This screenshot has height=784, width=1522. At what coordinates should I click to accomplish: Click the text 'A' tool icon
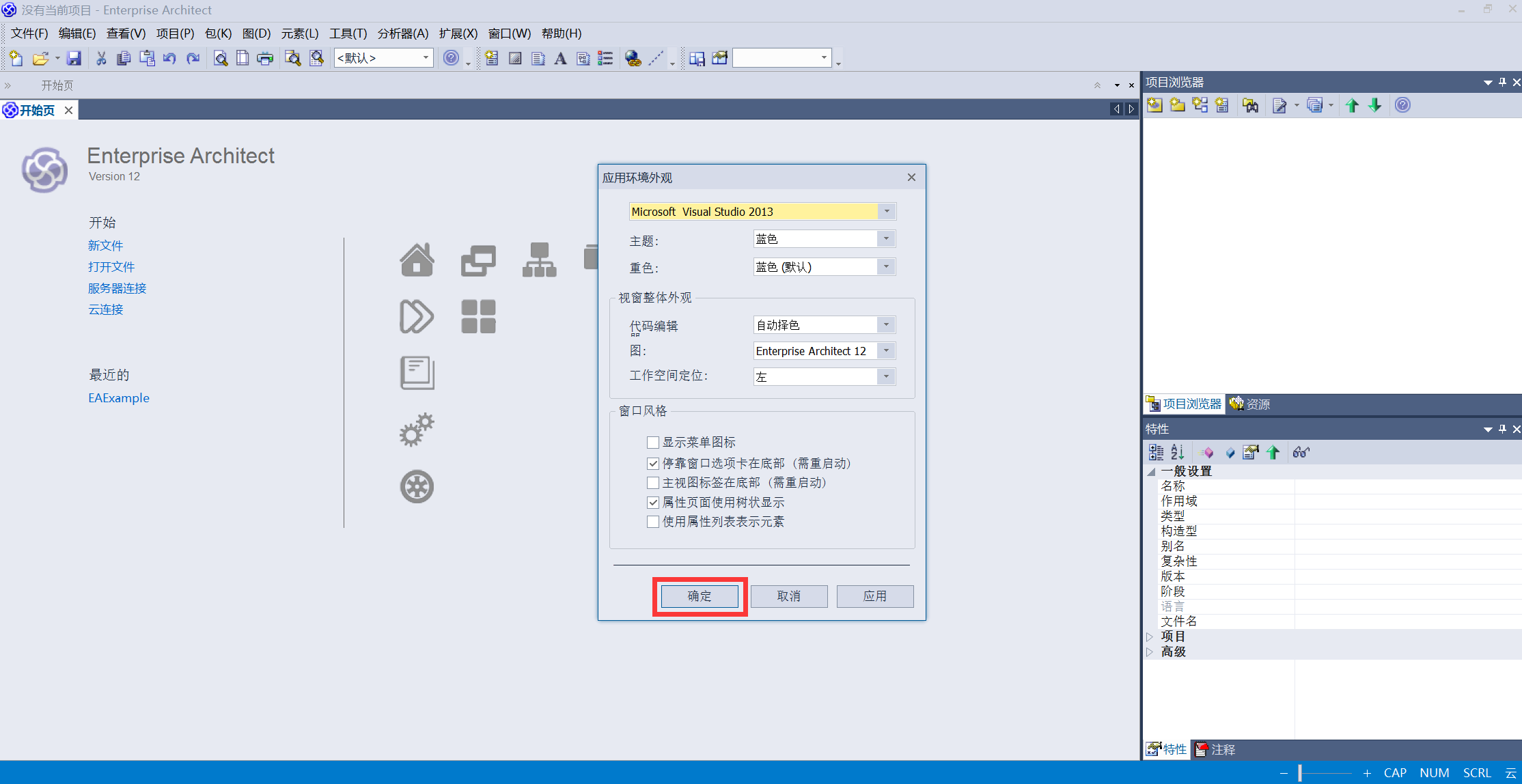[x=560, y=59]
